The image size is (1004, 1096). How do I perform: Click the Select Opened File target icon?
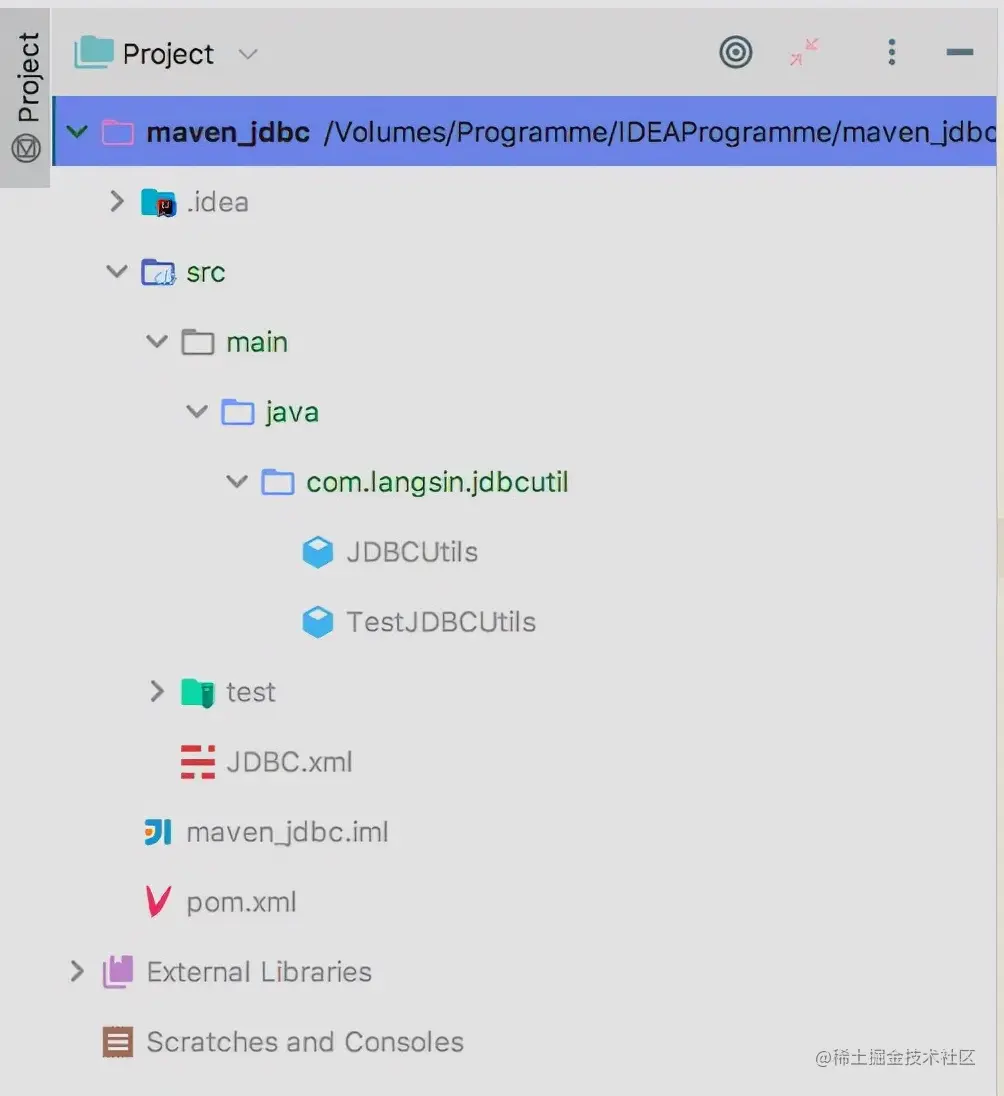[x=736, y=52]
